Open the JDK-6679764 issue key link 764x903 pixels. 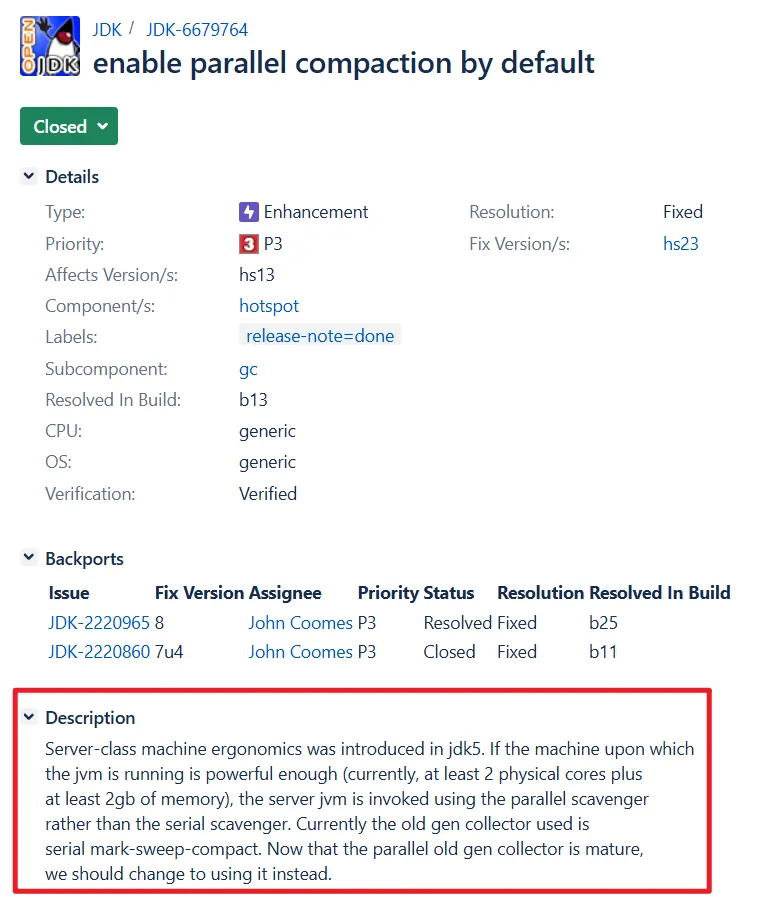click(x=197, y=29)
